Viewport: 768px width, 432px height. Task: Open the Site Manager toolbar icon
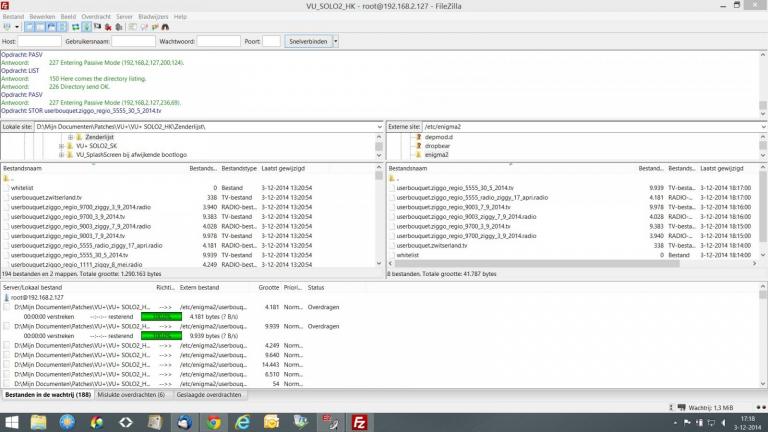click(9, 27)
